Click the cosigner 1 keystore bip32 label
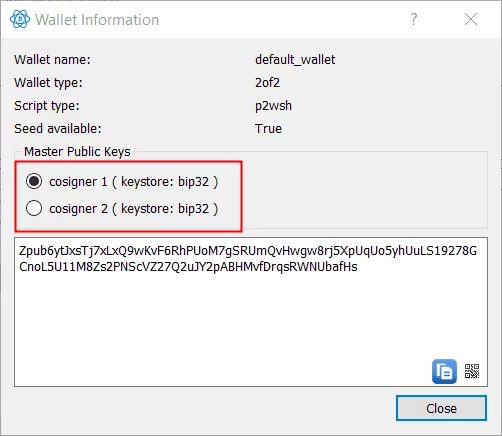 coord(134,182)
